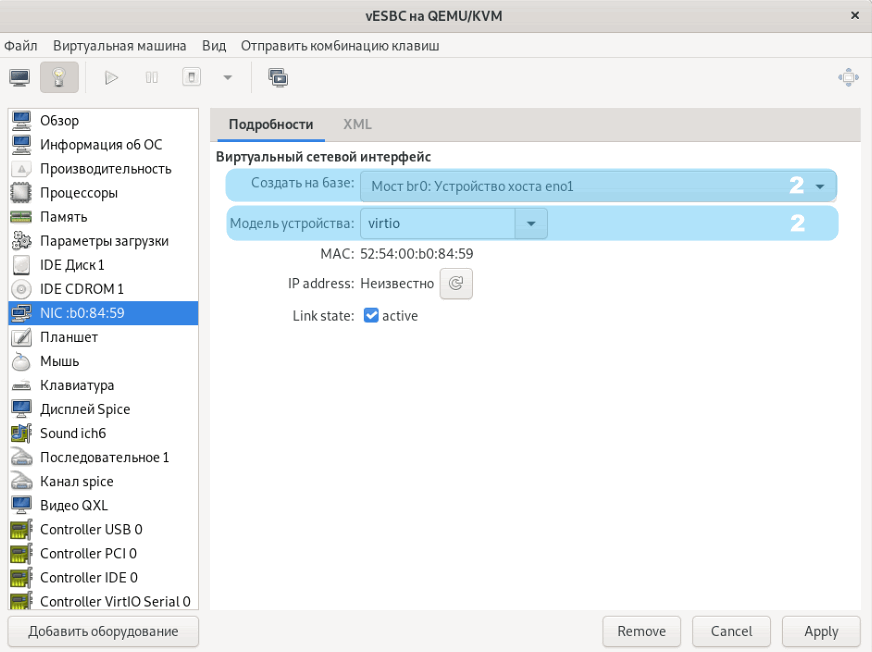Select Controller IDE 0
Screen dimensions: 872x652
(103, 577)
